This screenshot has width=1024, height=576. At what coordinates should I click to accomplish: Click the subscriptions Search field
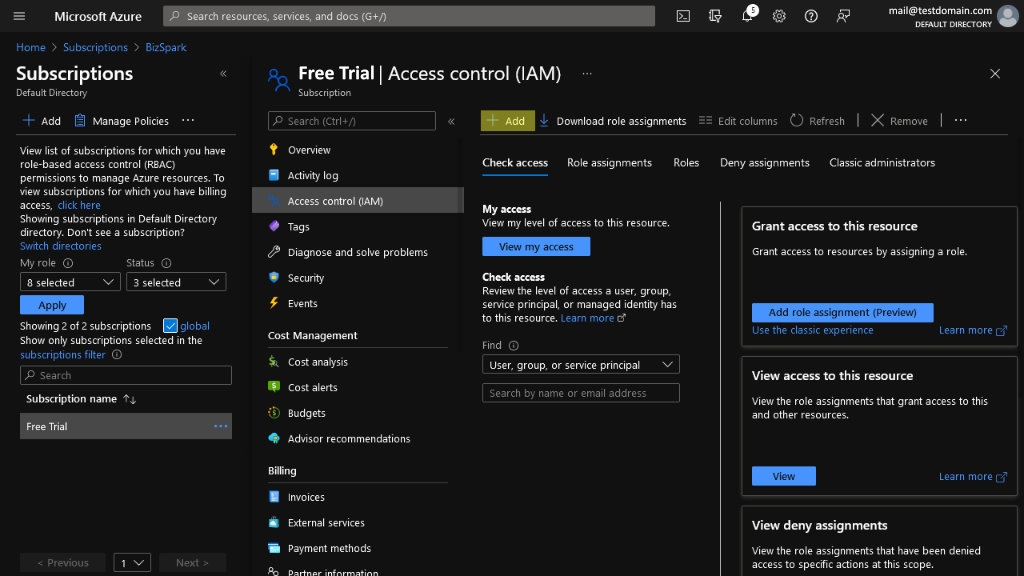126,376
